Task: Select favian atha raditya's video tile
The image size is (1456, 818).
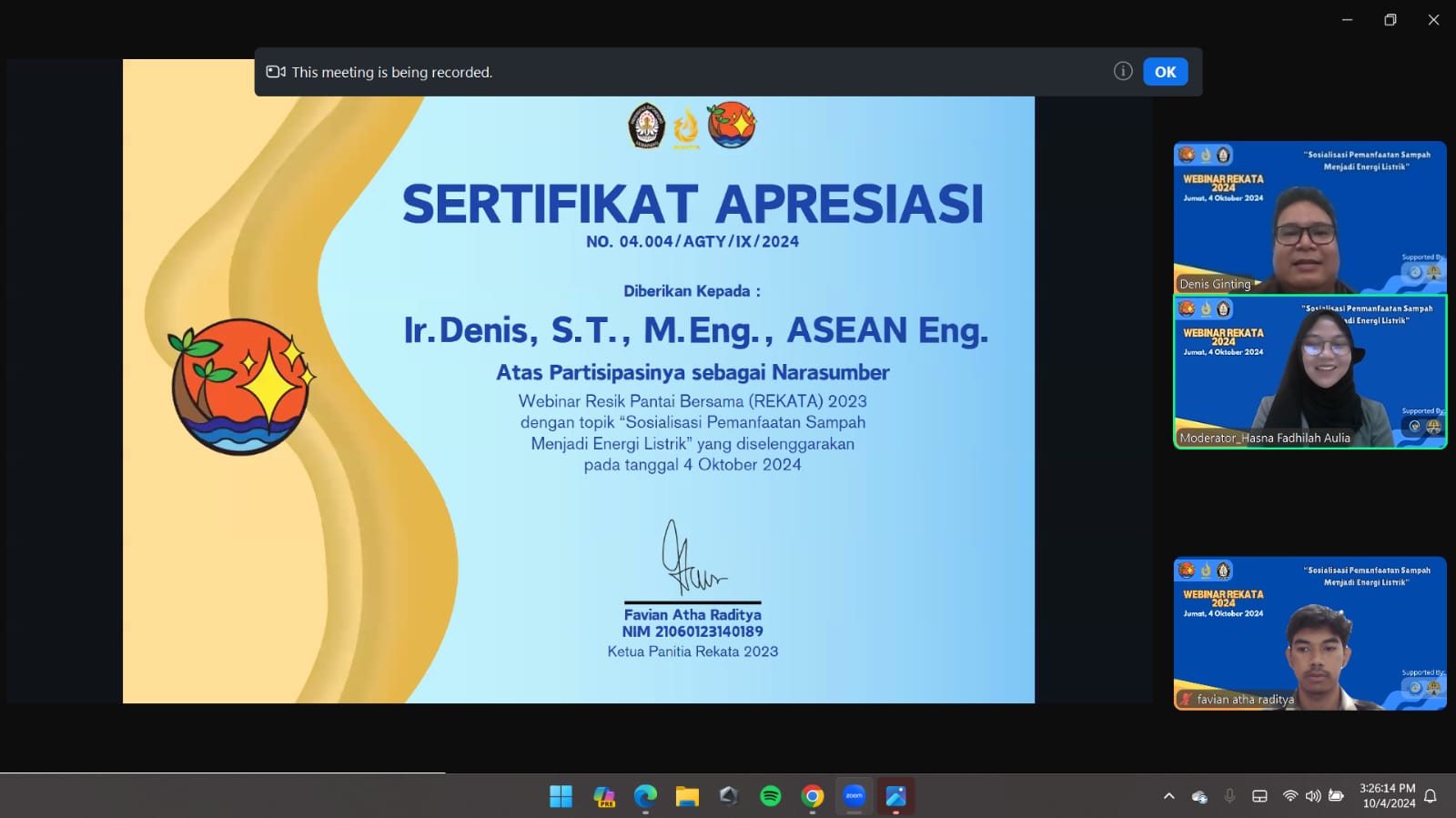Action: pos(1309,633)
